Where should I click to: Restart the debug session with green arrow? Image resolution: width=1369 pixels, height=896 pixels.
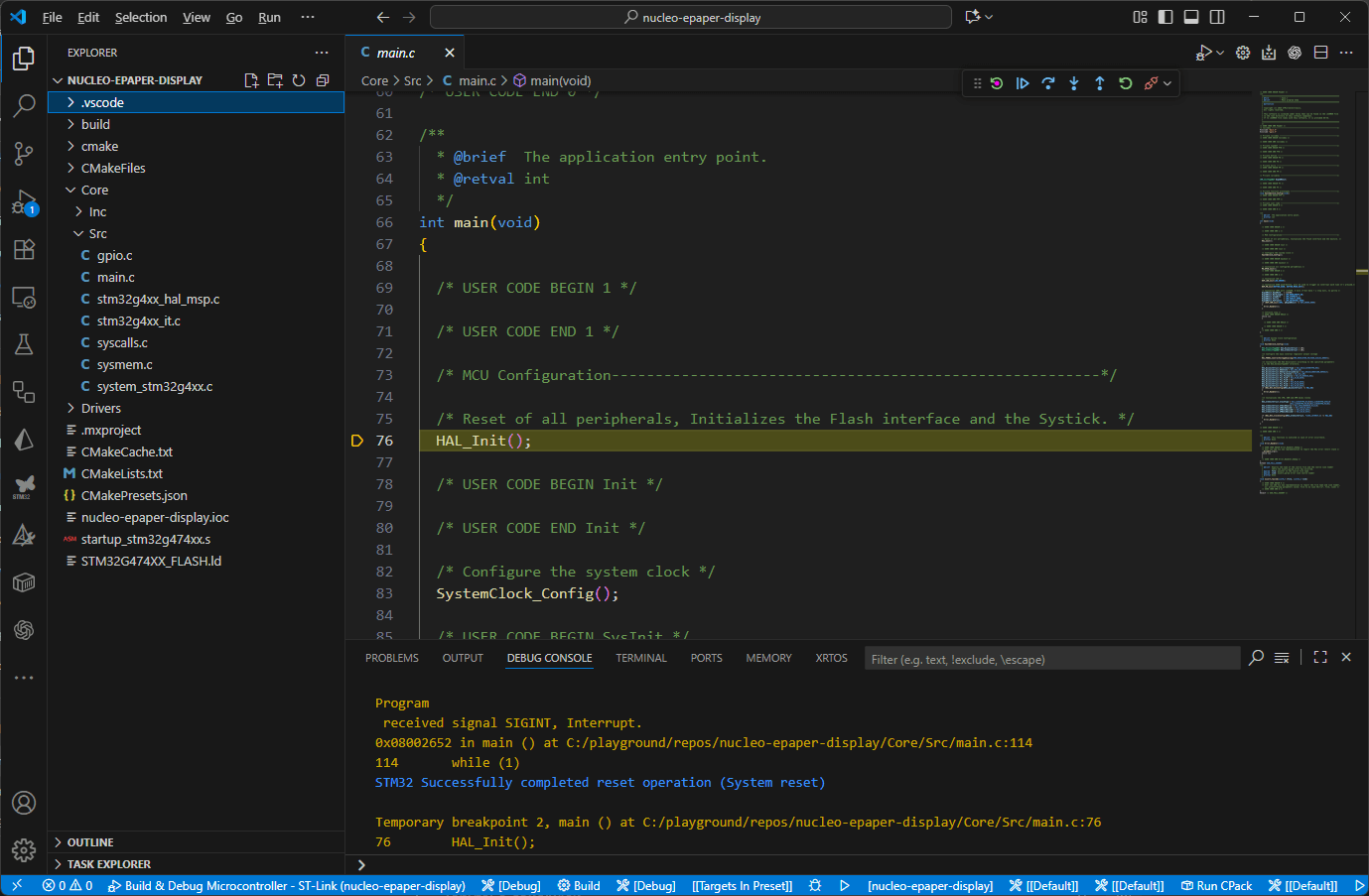coord(1126,83)
